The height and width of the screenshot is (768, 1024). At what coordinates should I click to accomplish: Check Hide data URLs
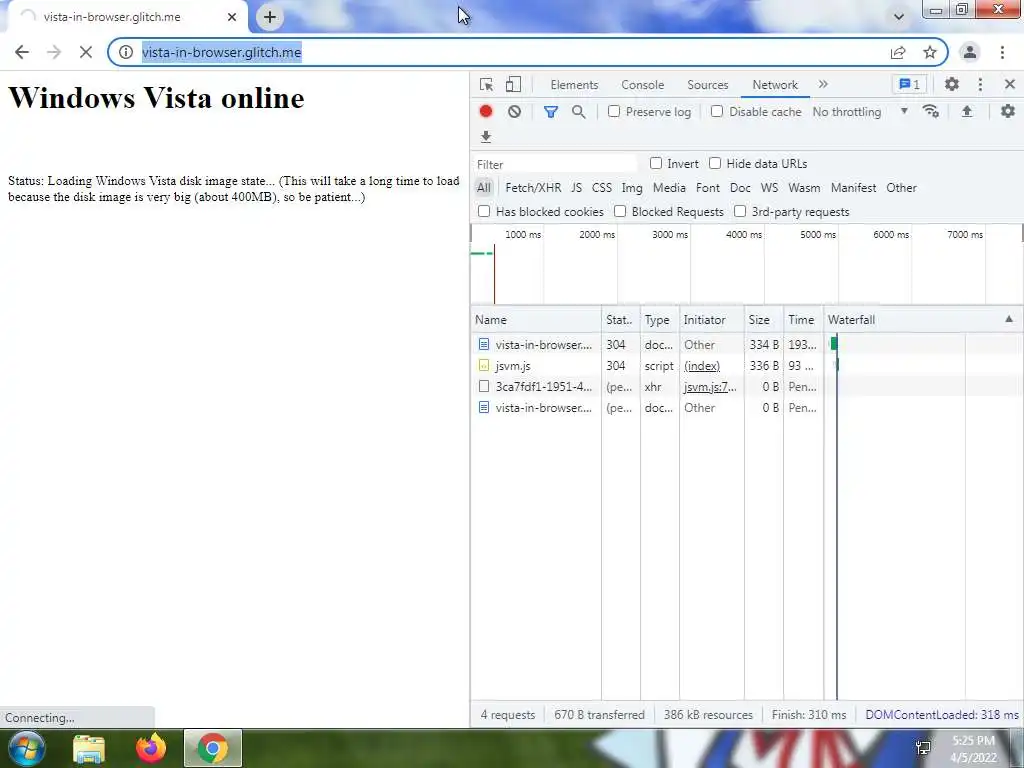coord(715,163)
